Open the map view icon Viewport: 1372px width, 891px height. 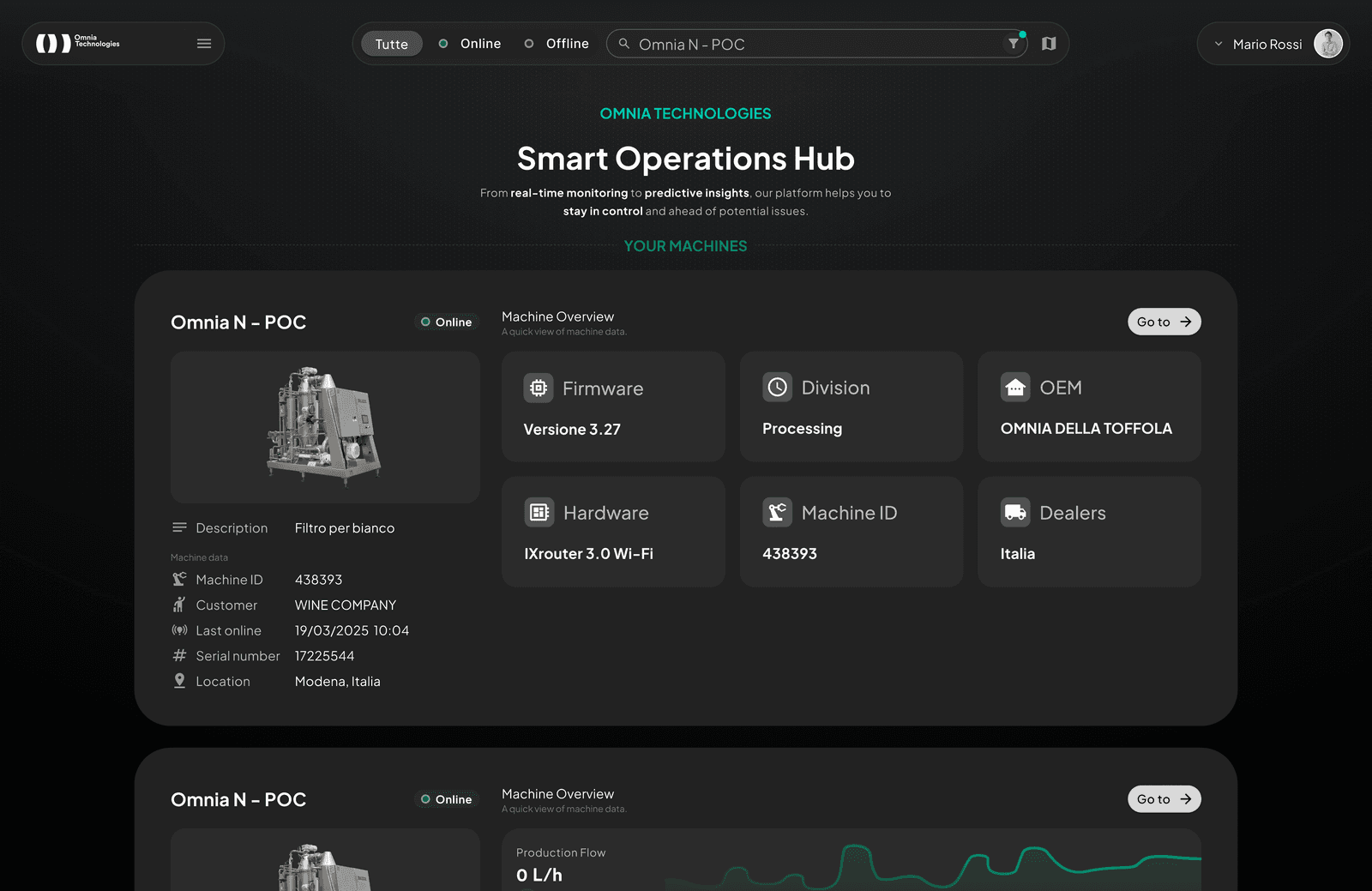tap(1049, 44)
